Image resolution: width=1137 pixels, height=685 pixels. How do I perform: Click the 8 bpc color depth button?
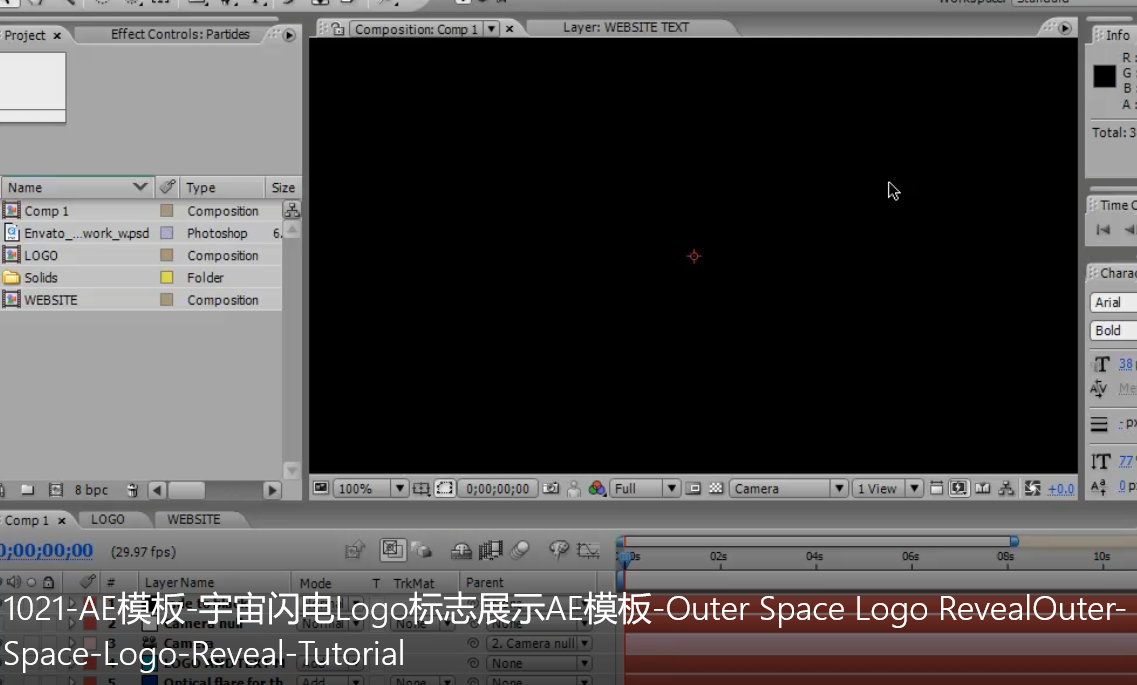tap(91, 490)
